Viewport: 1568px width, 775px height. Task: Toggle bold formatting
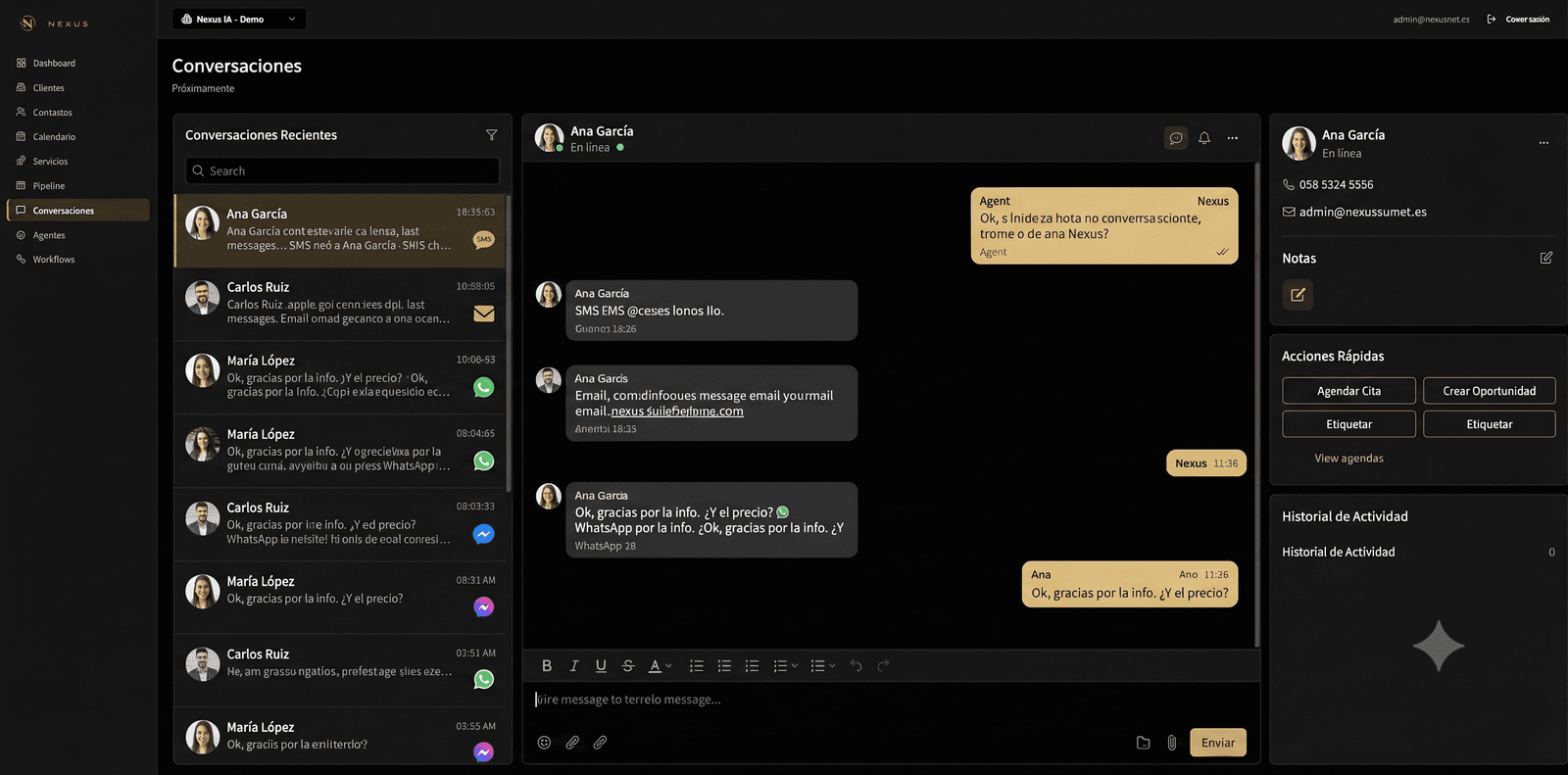(547, 665)
